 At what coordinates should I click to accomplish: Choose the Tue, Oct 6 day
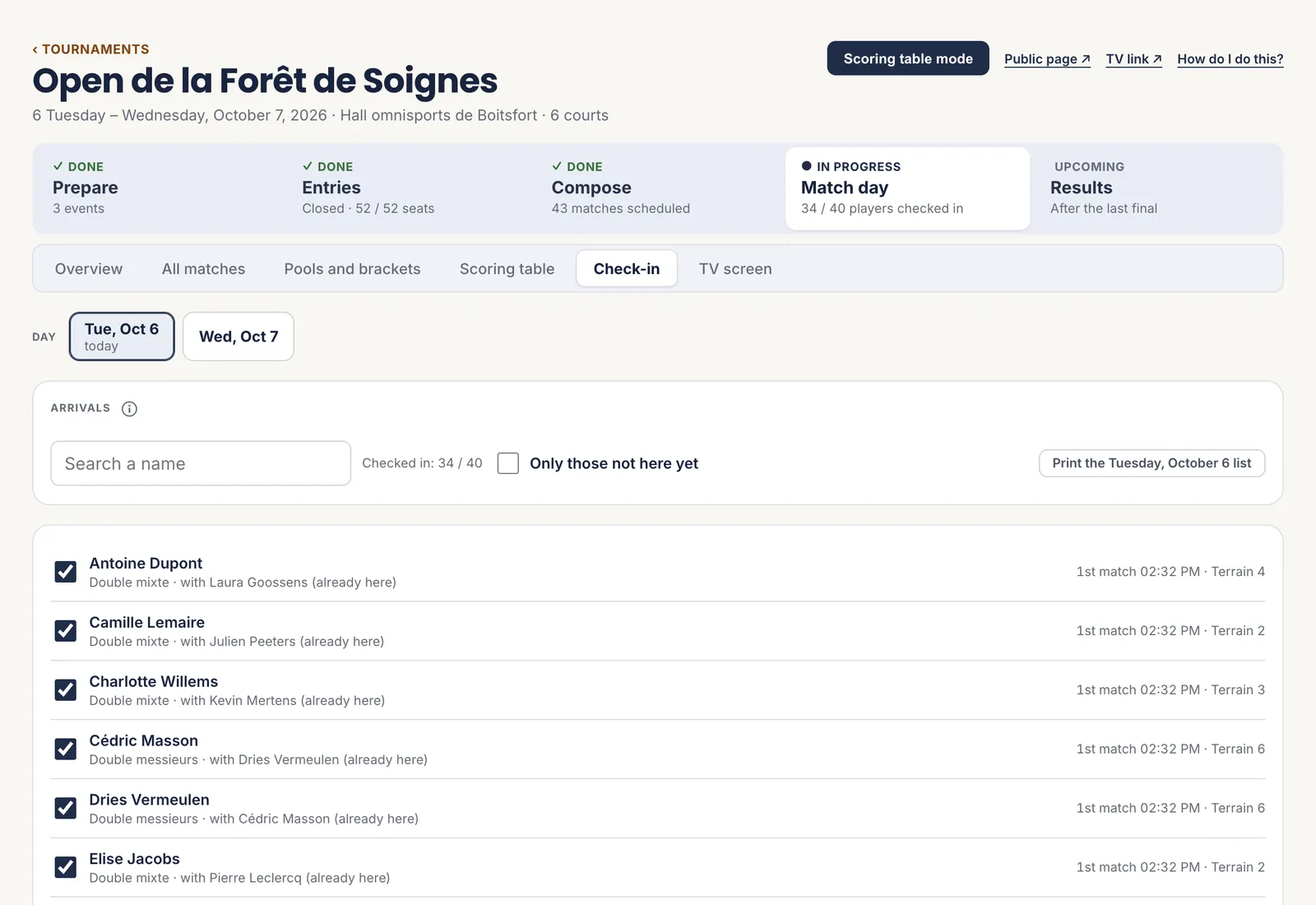tap(122, 336)
